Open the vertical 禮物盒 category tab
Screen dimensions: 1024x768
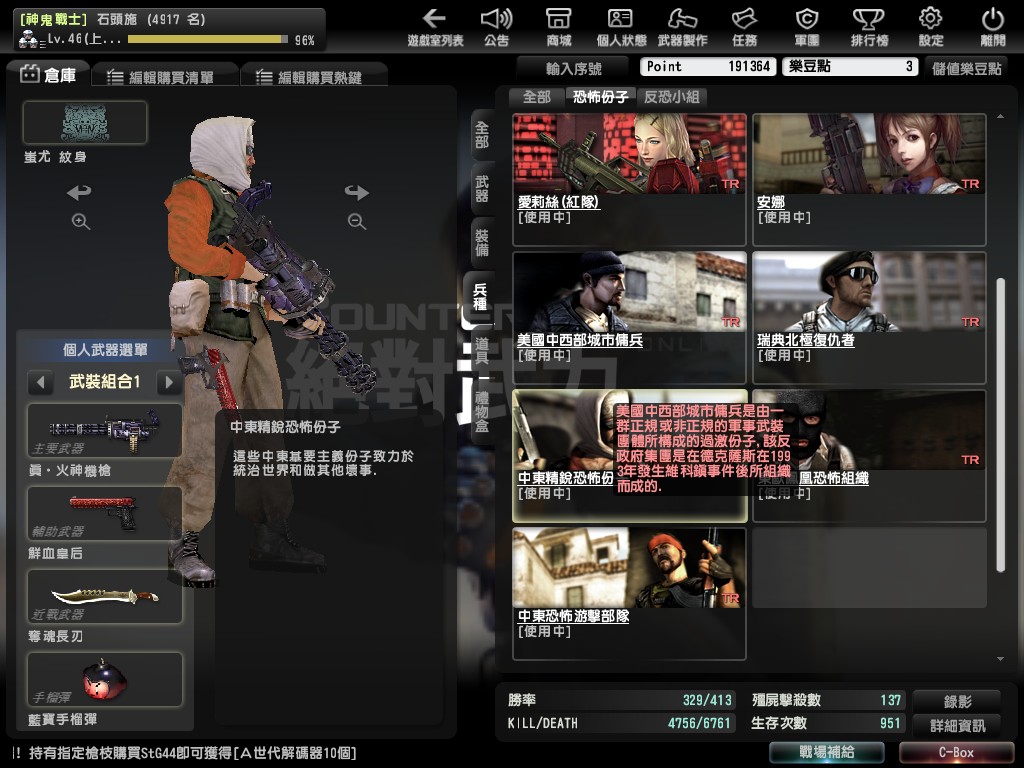[x=482, y=412]
